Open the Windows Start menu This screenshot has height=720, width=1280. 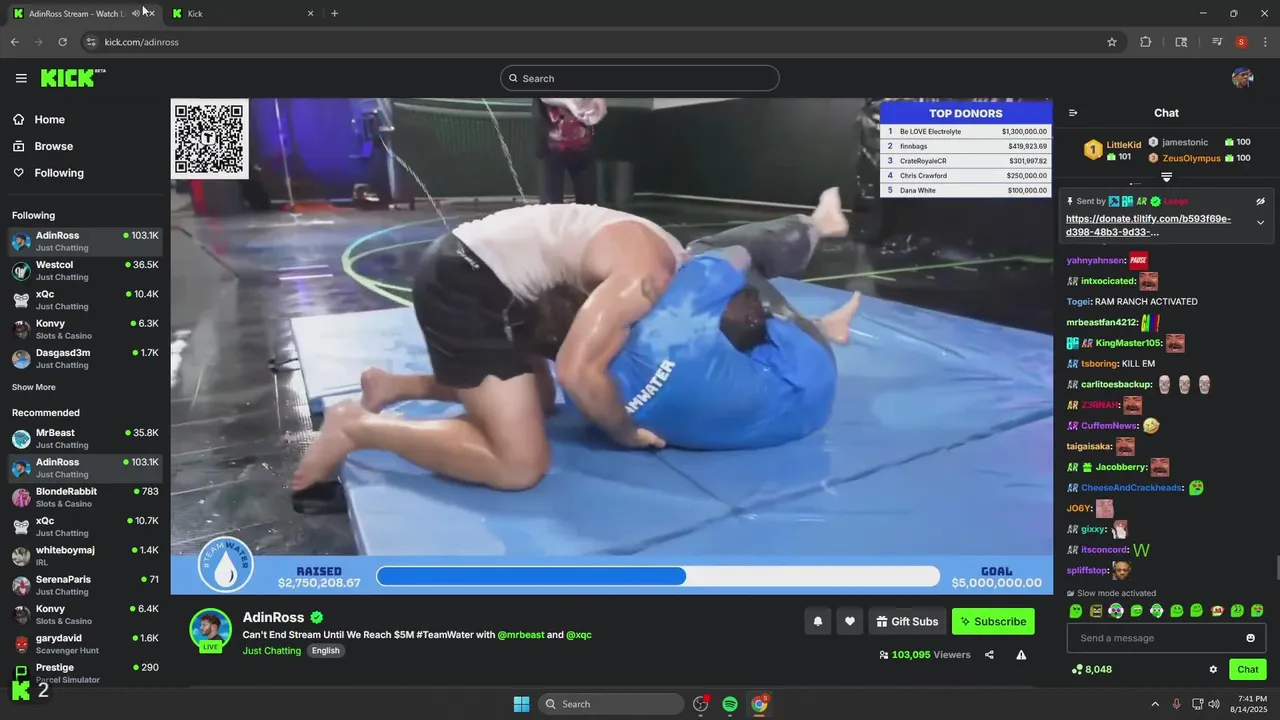pyautogui.click(x=521, y=704)
